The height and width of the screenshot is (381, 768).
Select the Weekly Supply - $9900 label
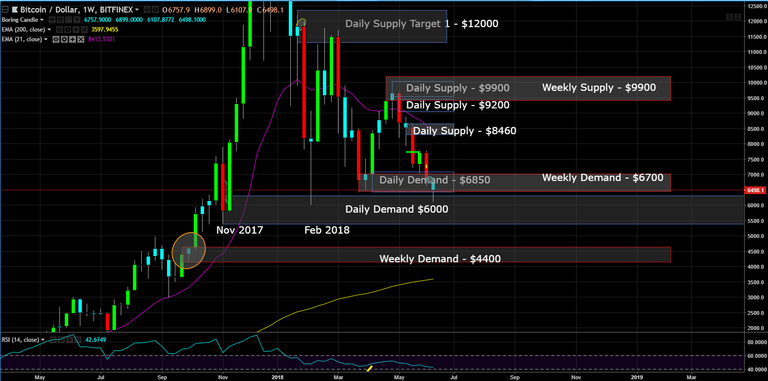point(599,88)
